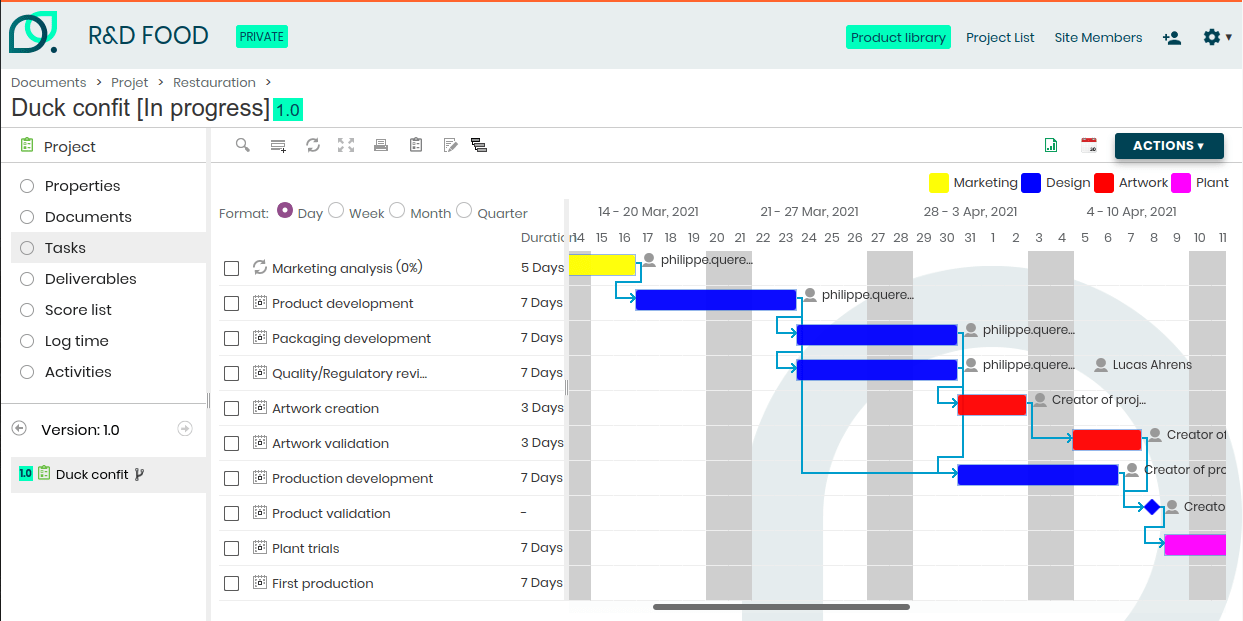
Task: Click the add new task icon
Action: [x=278, y=145]
